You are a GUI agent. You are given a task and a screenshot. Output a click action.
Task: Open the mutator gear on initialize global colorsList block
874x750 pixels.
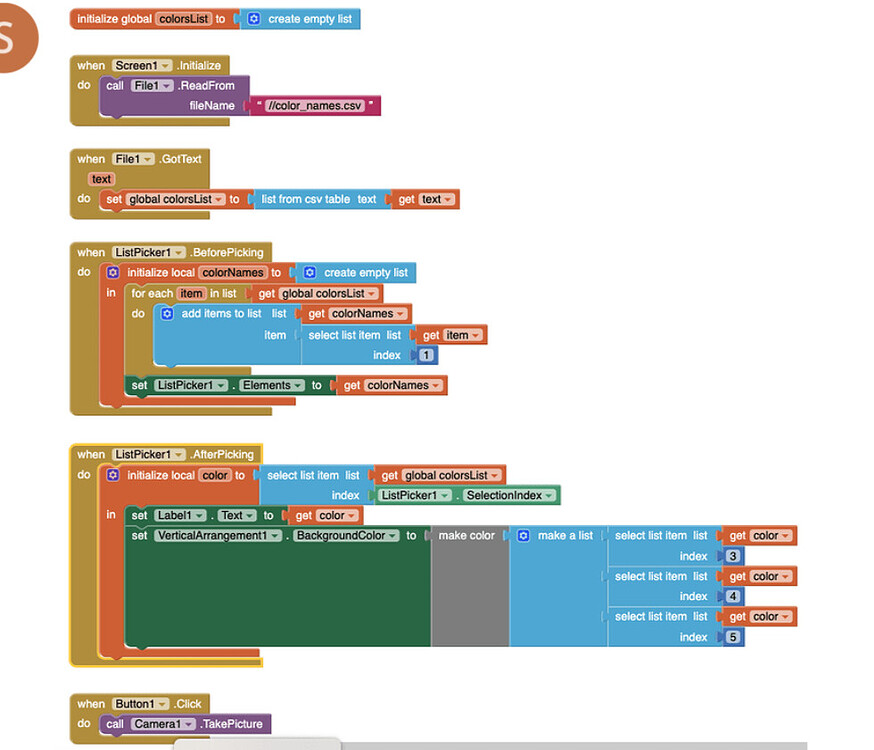(x=253, y=18)
